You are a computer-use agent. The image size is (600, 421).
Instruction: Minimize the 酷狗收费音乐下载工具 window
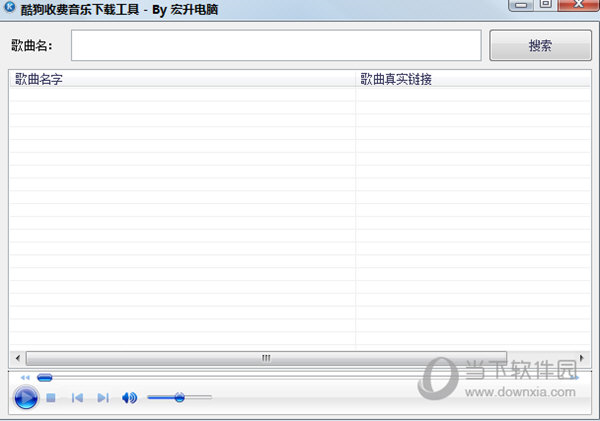(x=521, y=5)
